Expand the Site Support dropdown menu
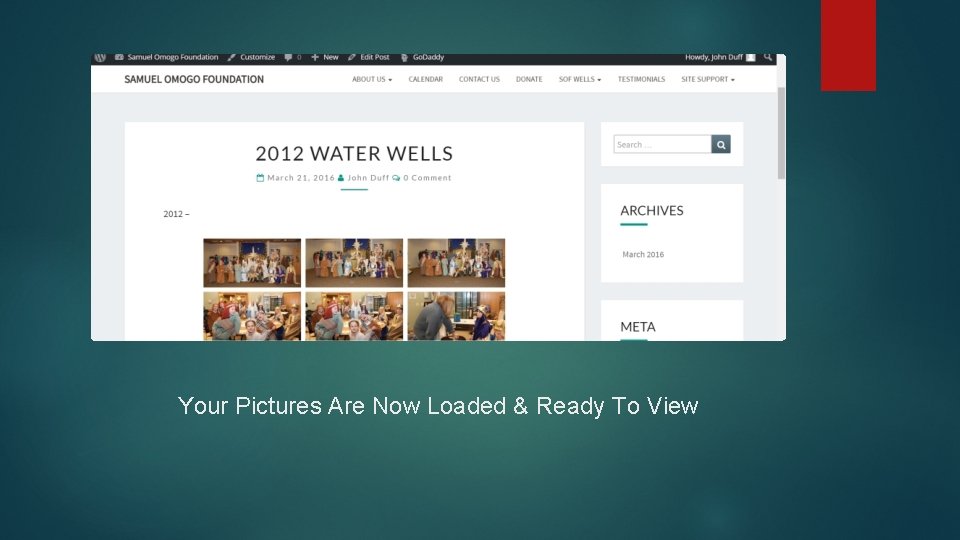The height and width of the screenshot is (540, 960). click(x=708, y=79)
